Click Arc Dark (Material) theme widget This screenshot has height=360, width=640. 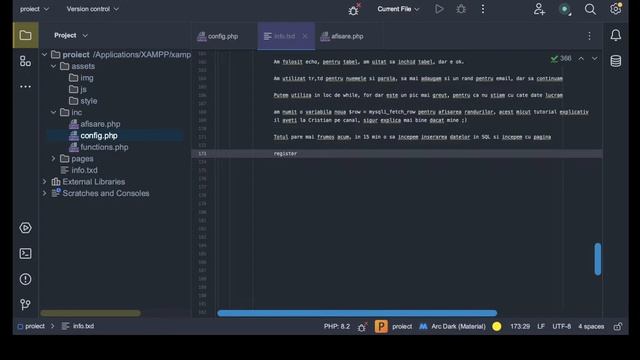pos(458,327)
